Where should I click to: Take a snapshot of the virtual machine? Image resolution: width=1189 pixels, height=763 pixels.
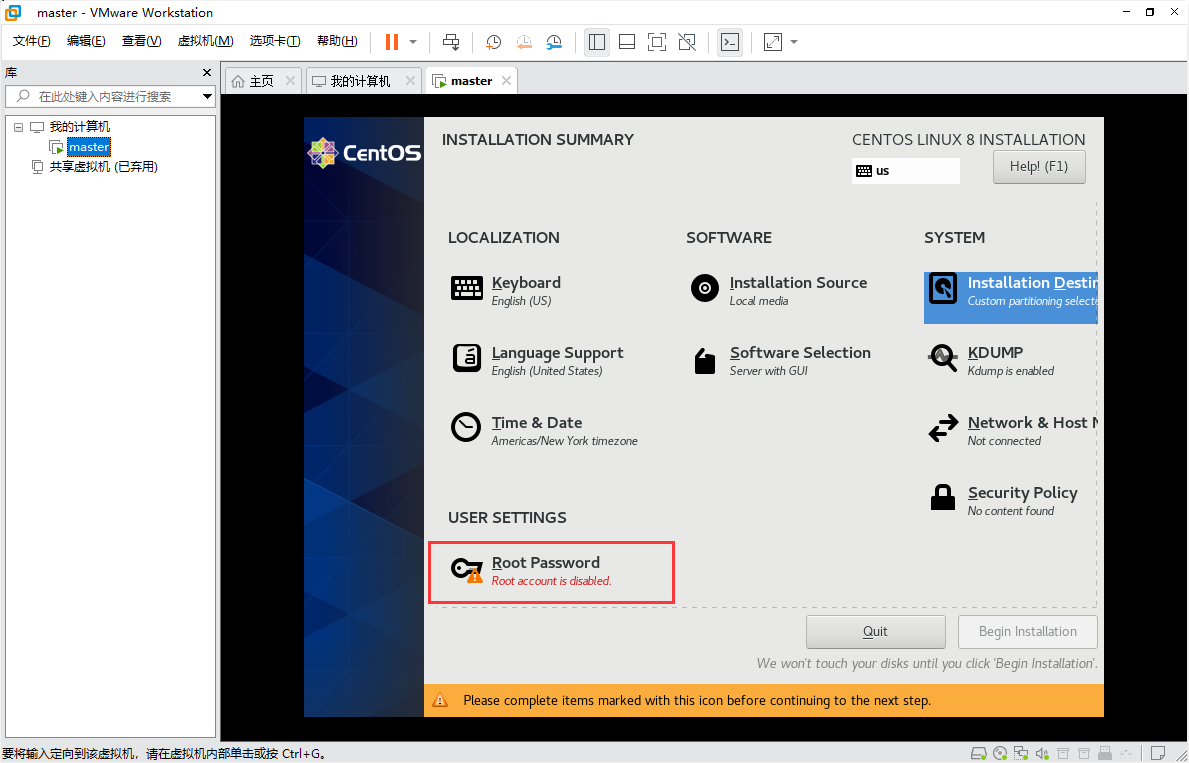(x=494, y=42)
